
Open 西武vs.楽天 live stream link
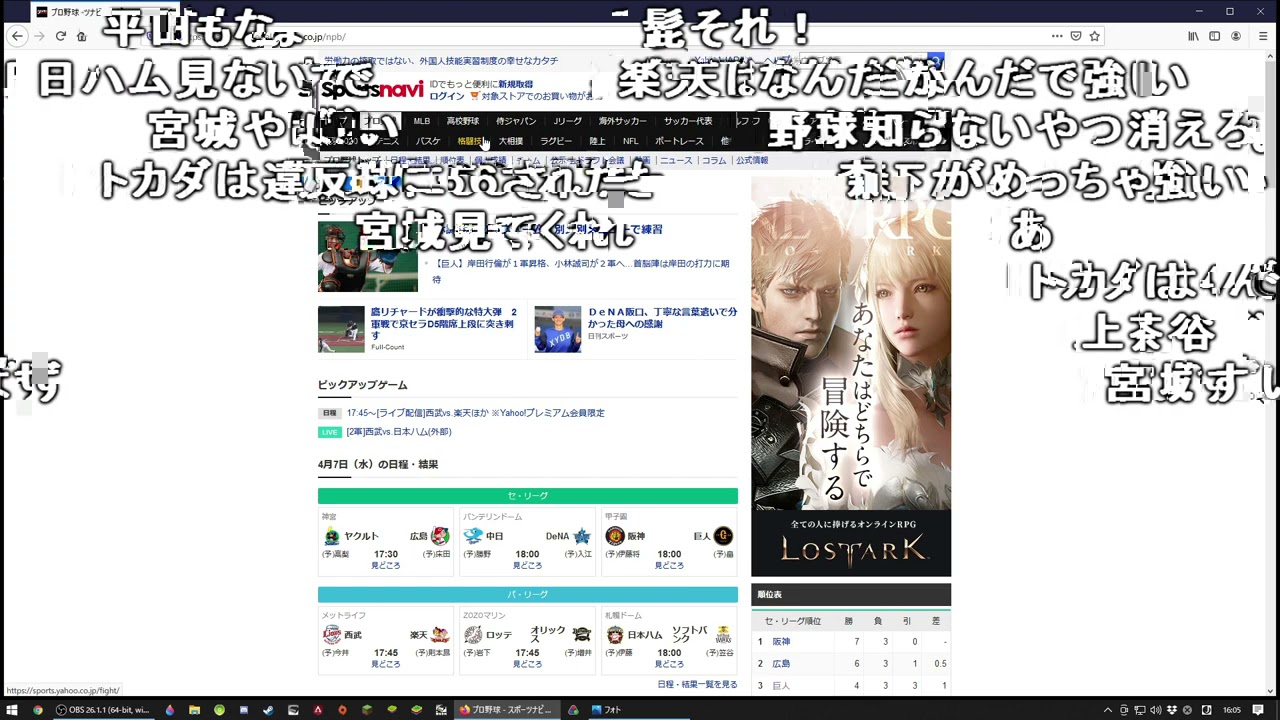(475, 413)
